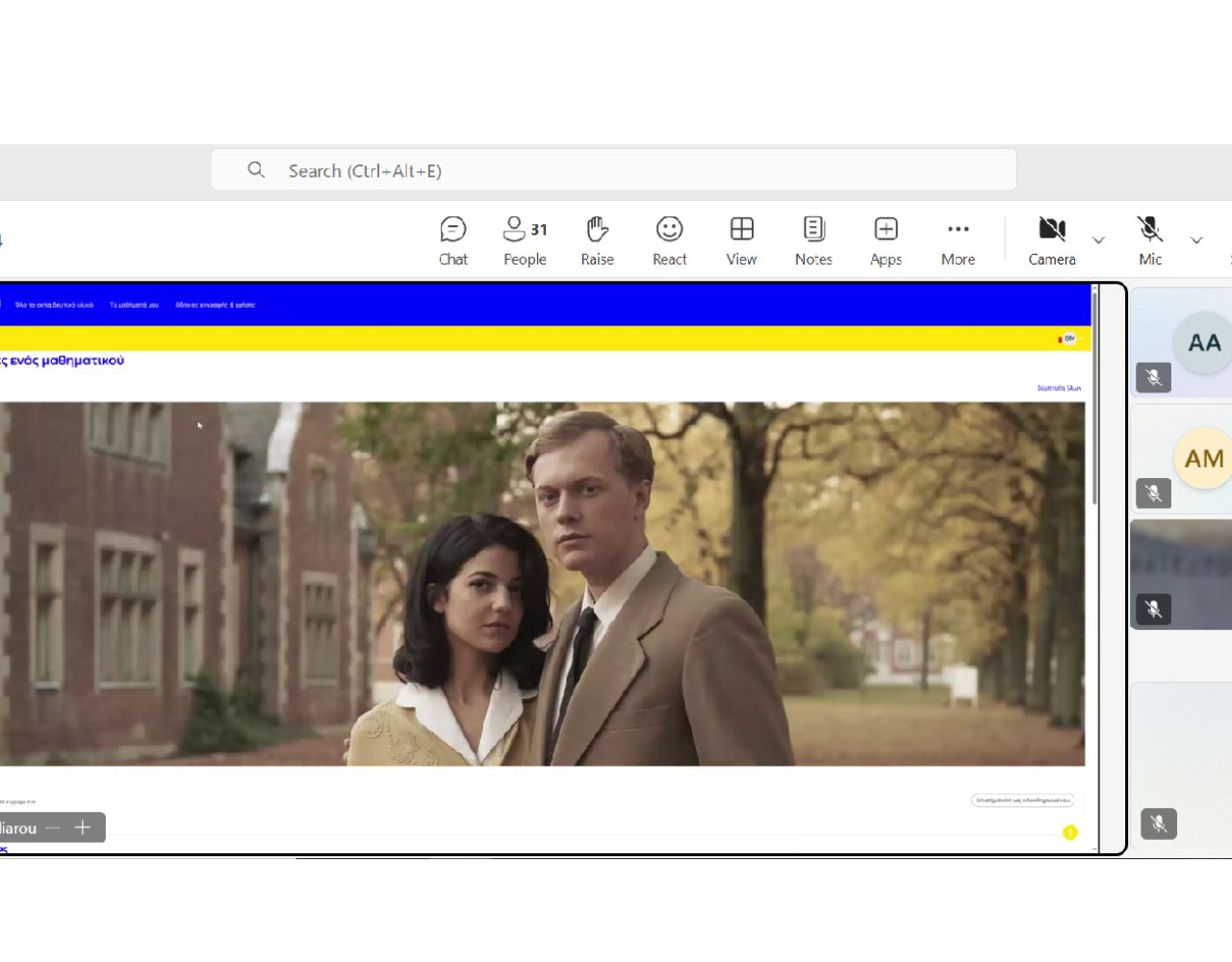Click muted mic icon on AA tile
The image size is (1232, 962).
click(x=1153, y=377)
